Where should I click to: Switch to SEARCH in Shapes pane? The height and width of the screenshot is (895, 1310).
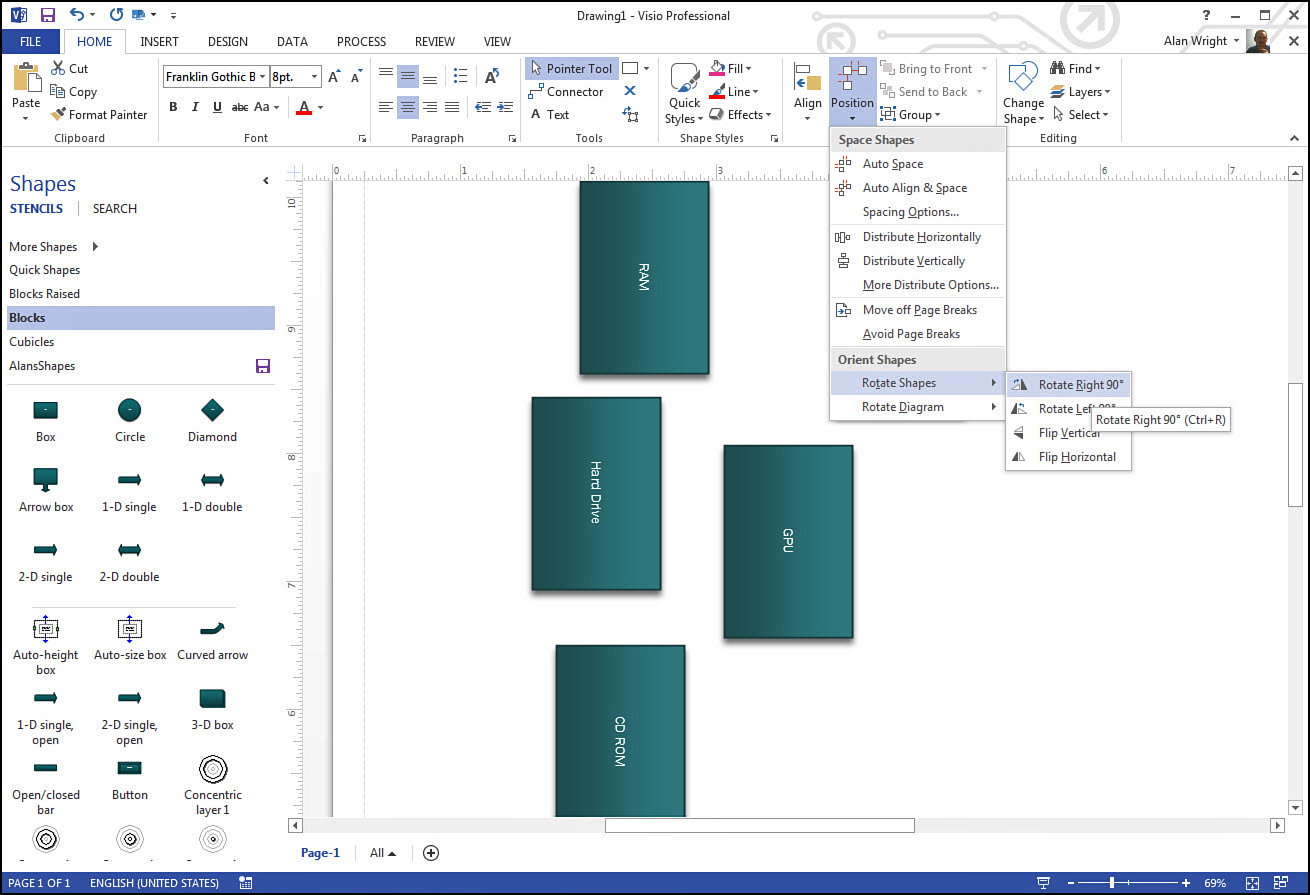point(115,209)
